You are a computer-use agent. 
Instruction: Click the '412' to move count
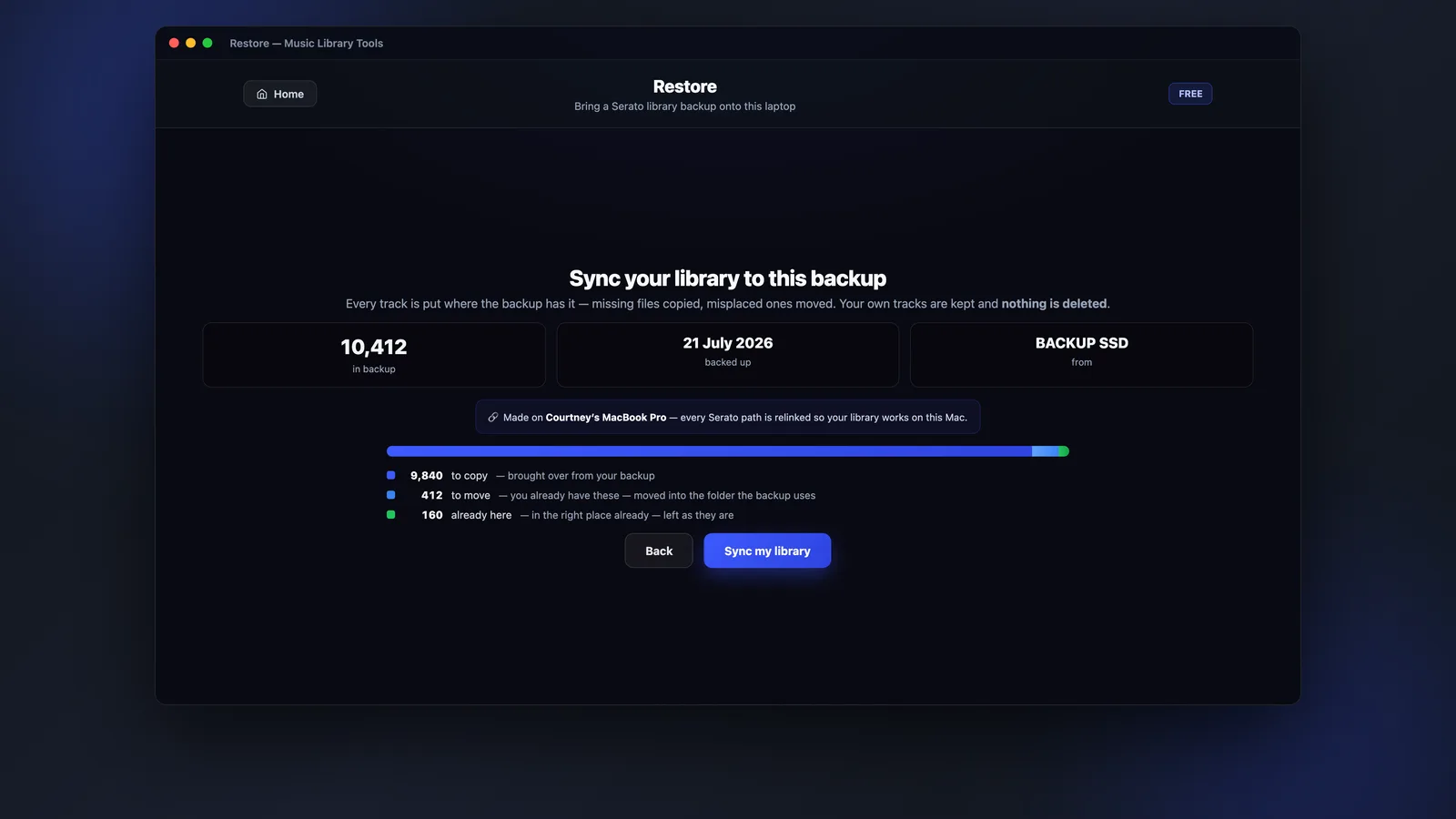click(432, 496)
